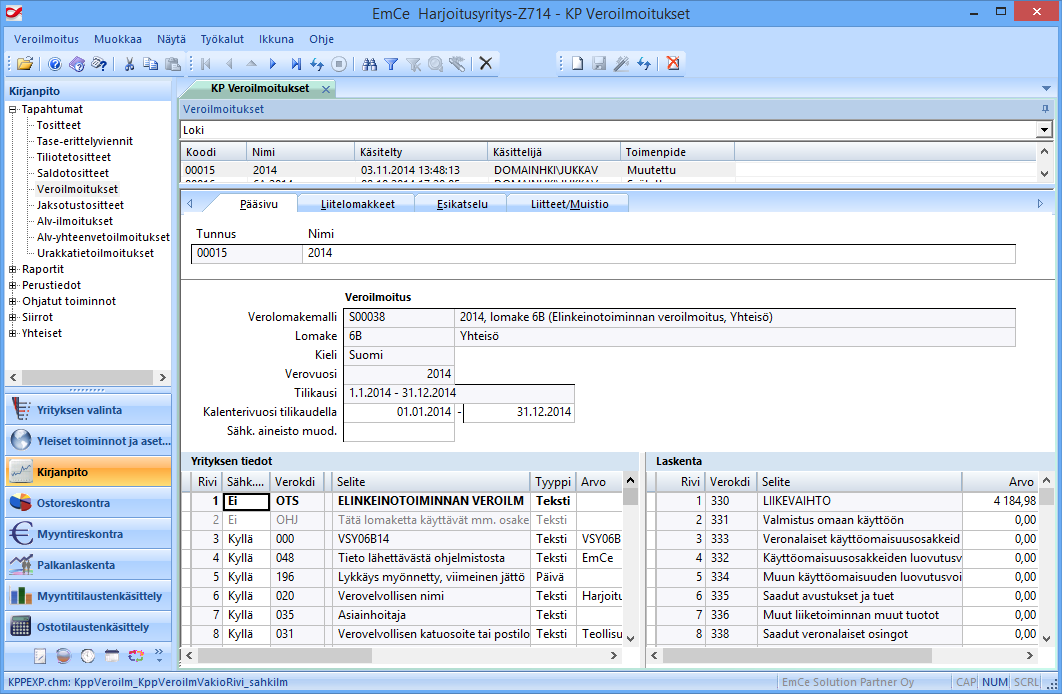Open the tab list arrow at top right
Screen dimensions: 1062x694
coord(1046,89)
